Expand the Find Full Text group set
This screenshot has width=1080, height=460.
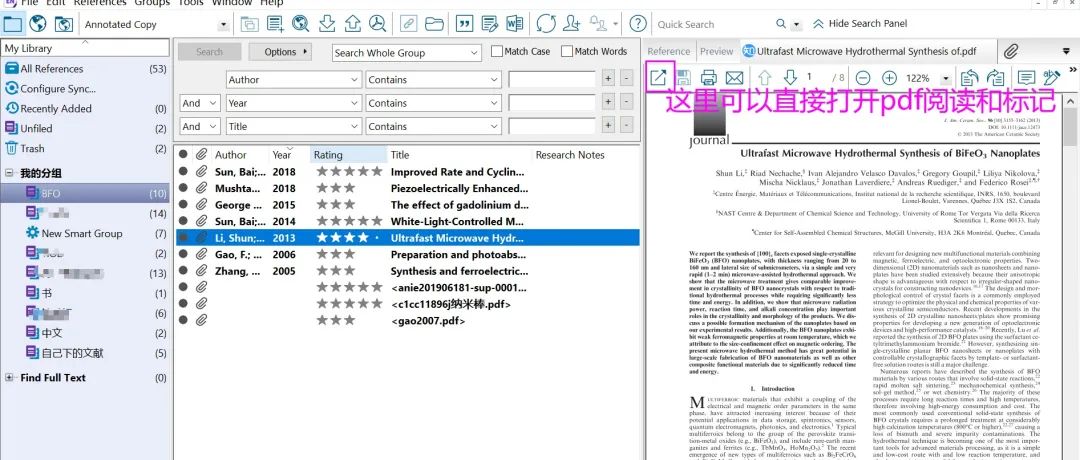(9, 377)
